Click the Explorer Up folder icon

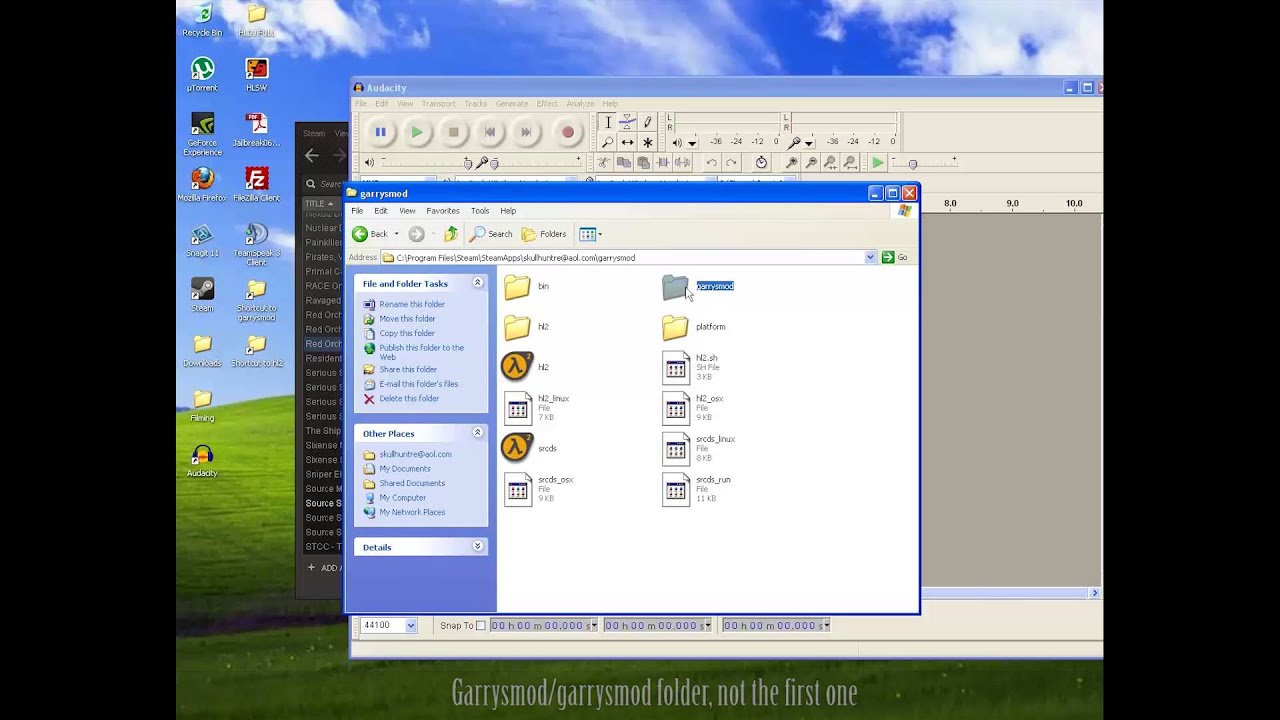pos(451,234)
